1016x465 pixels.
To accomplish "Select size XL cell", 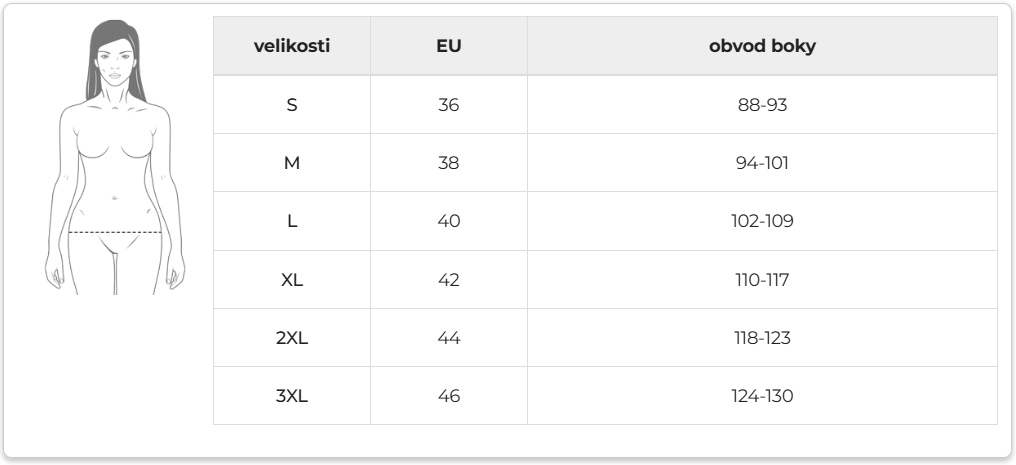I will (x=292, y=279).
